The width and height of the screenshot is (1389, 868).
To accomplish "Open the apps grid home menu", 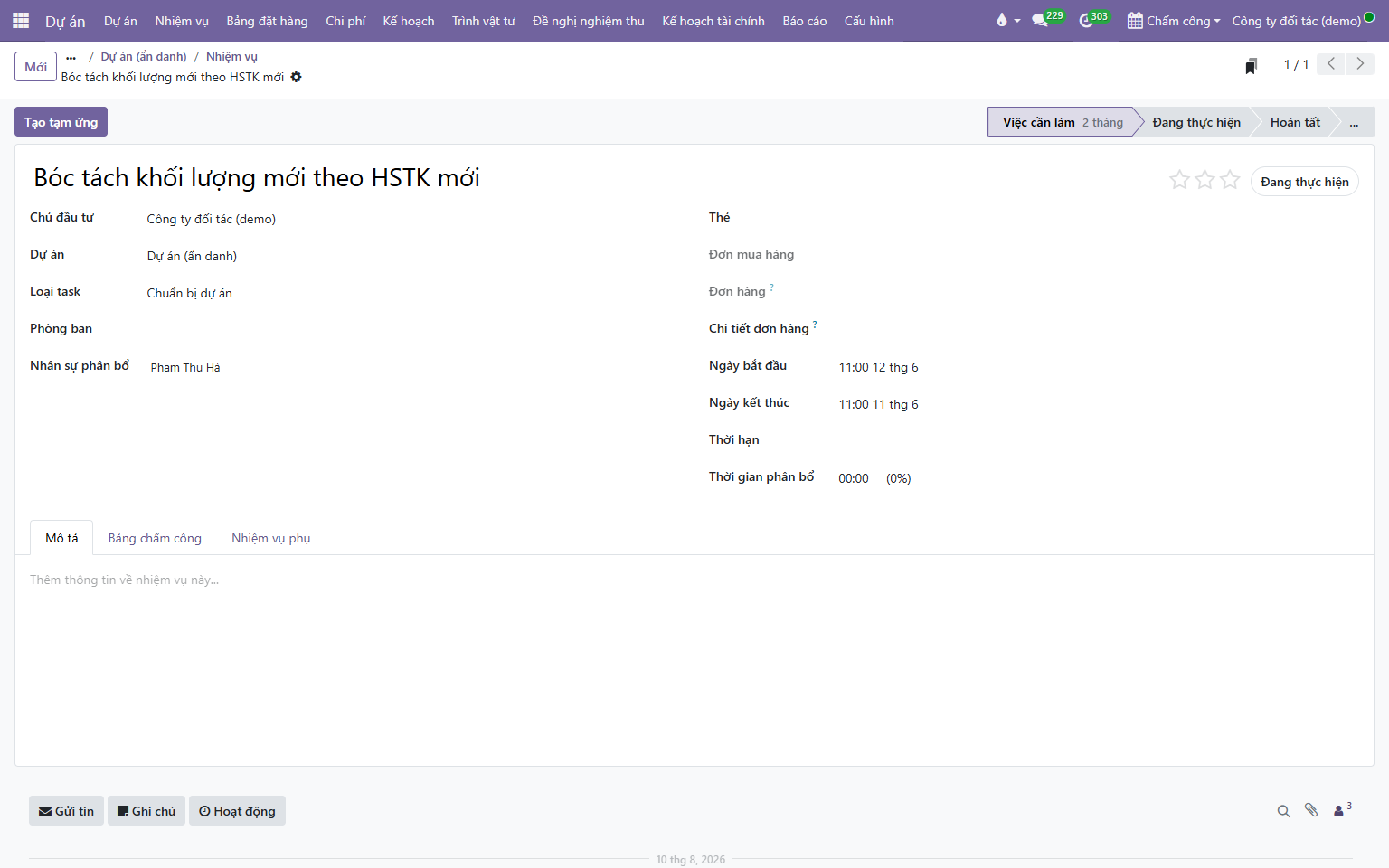I will 21,21.
